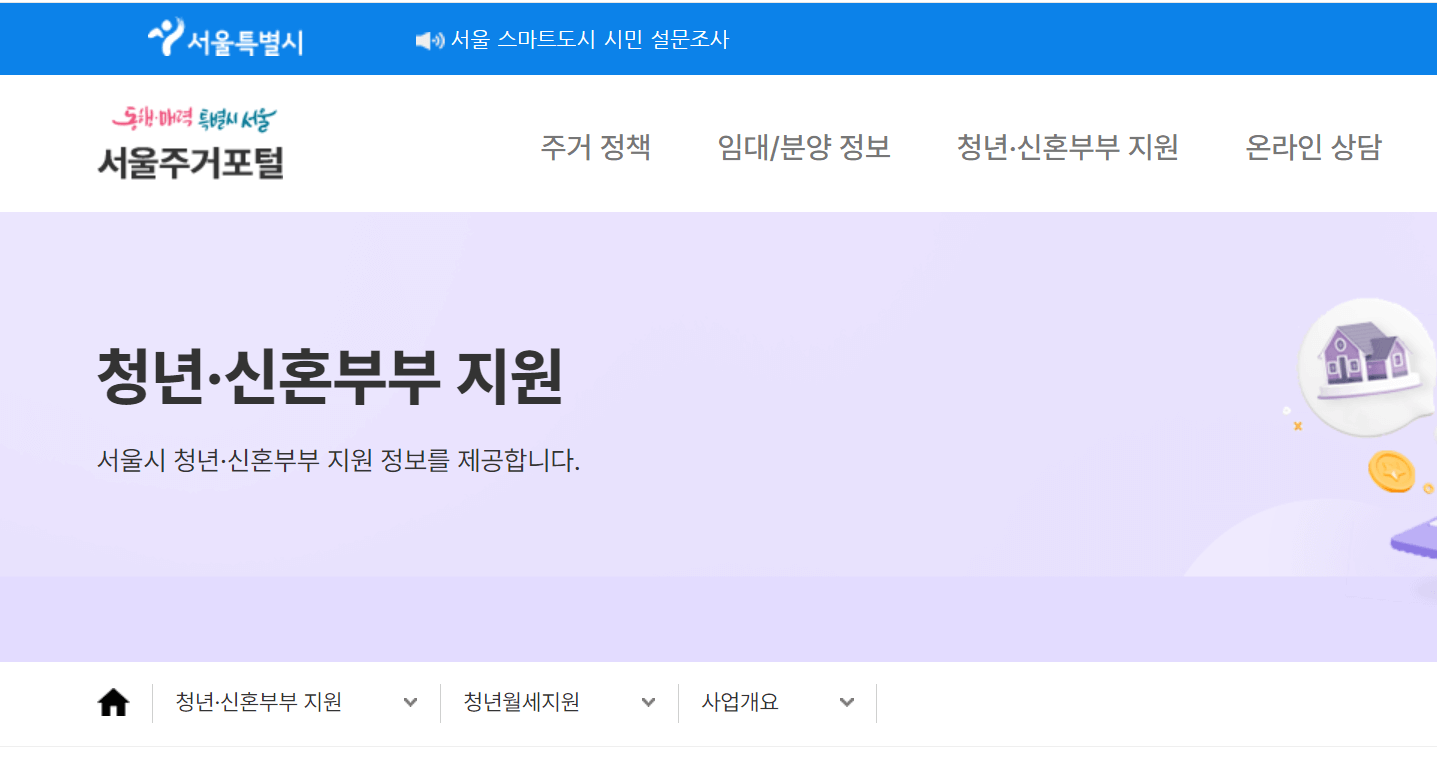Open the 주거 정책 menu
Screen dimensions: 1437x763
596,147
